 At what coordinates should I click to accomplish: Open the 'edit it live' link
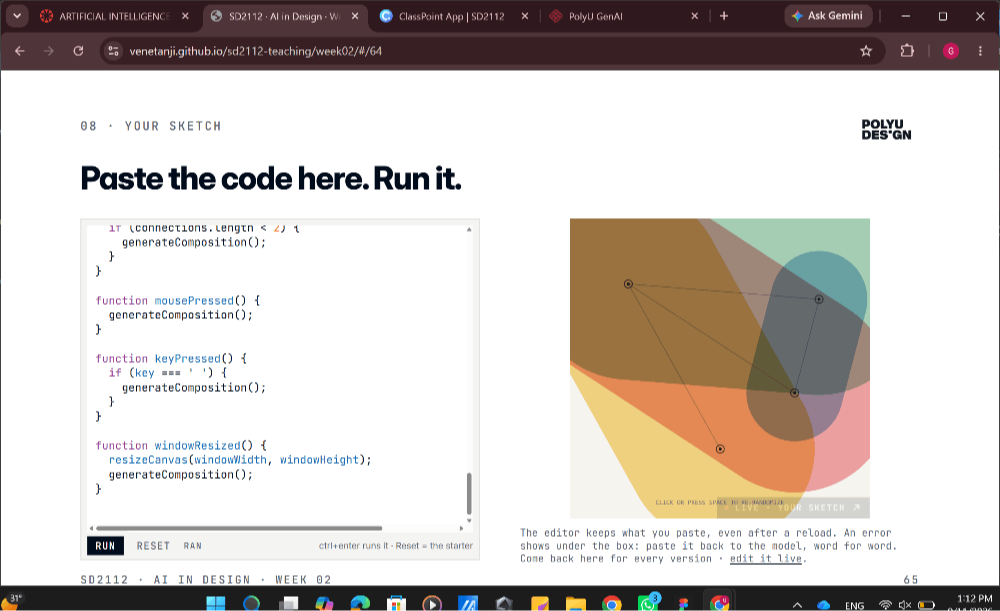765,559
